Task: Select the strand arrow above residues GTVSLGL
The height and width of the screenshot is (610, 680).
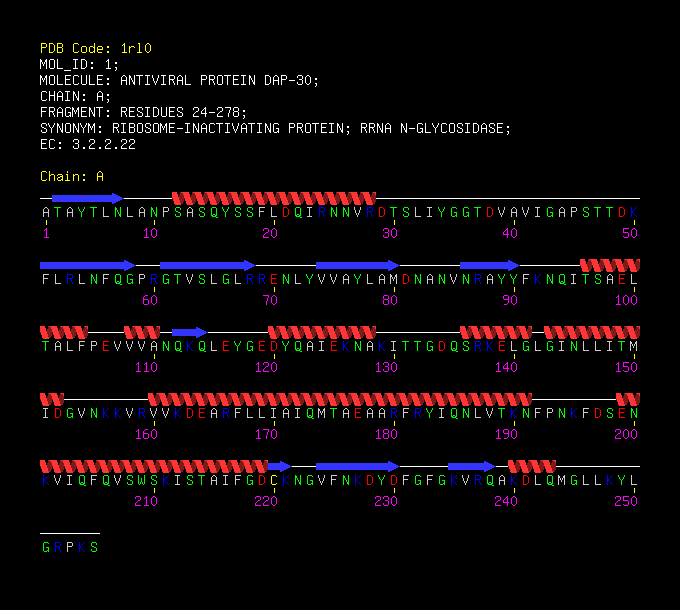Action: click(208, 265)
